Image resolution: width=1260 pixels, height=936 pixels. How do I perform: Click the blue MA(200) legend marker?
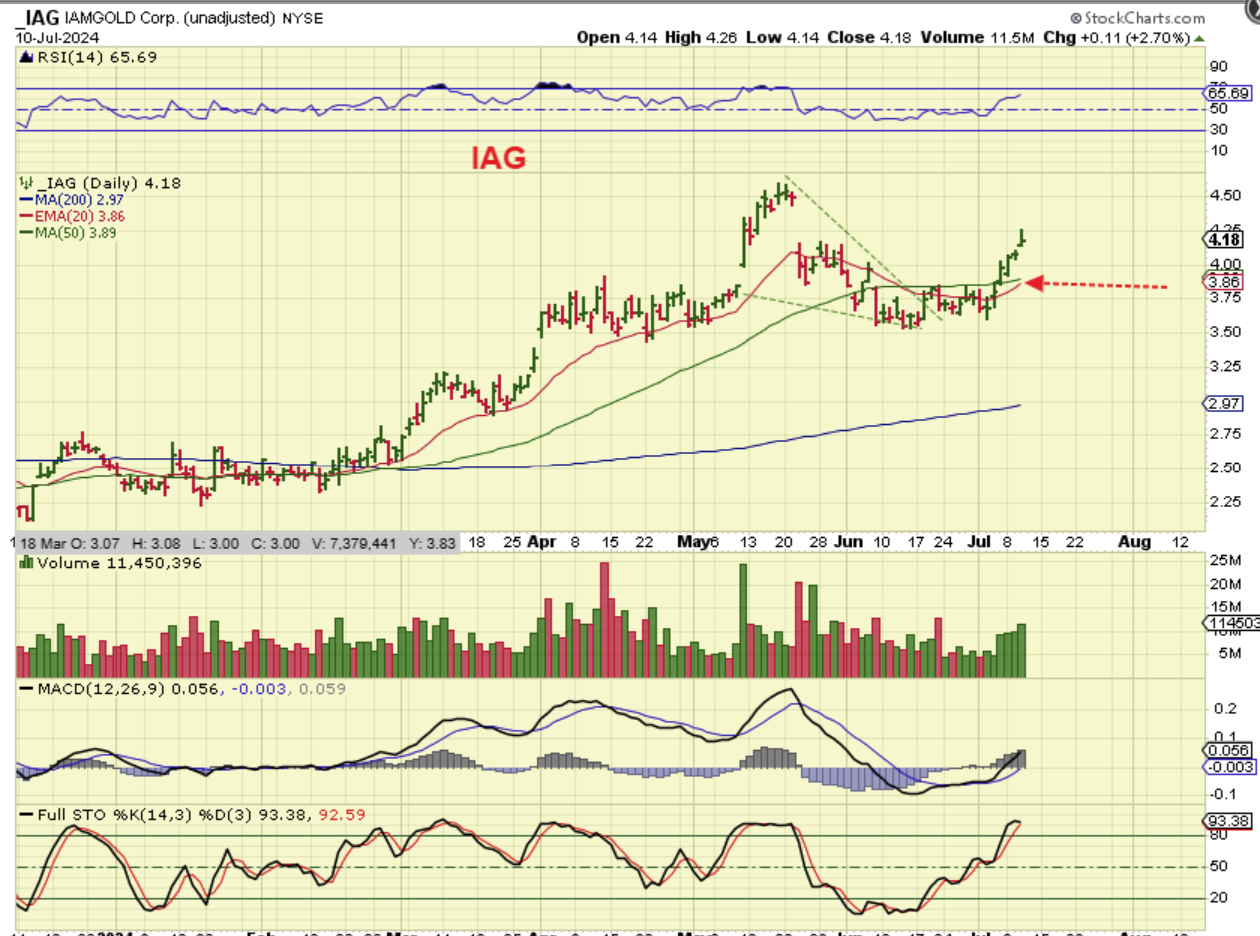click(24, 200)
